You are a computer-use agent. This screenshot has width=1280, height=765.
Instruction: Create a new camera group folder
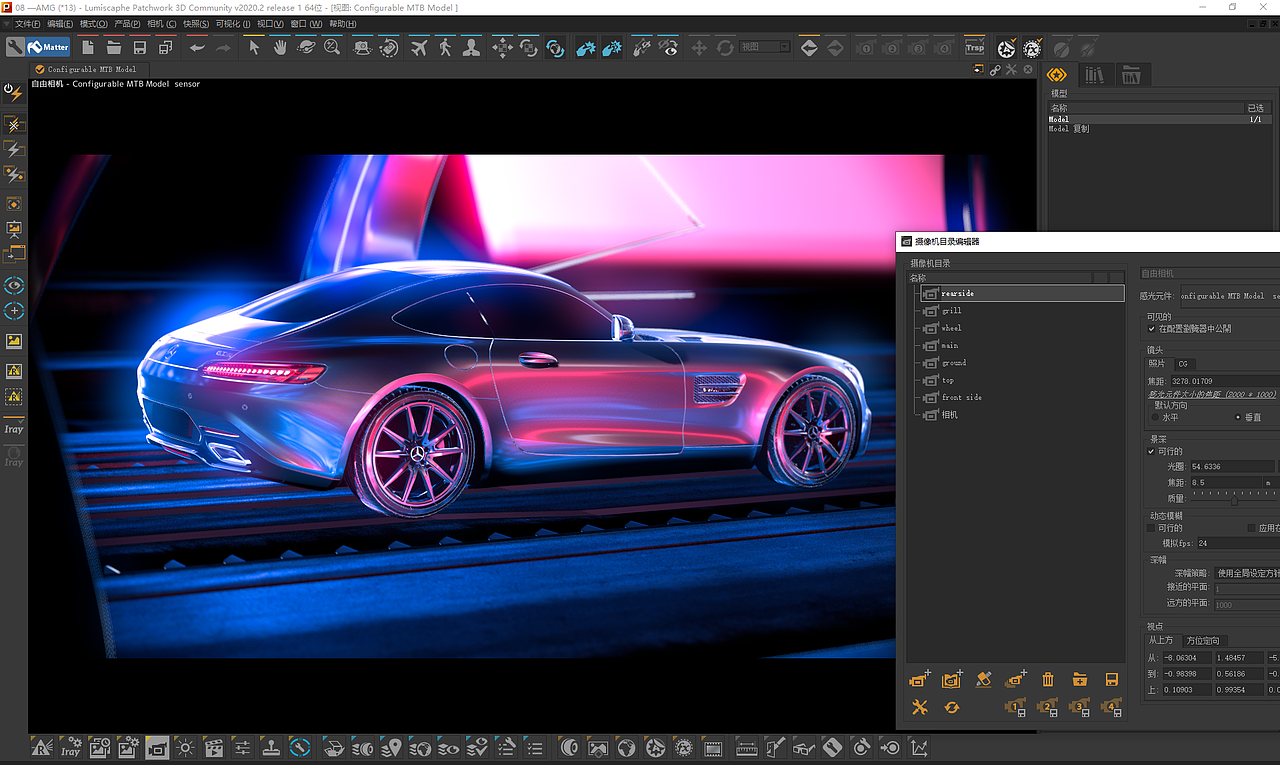[x=1080, y=679]
